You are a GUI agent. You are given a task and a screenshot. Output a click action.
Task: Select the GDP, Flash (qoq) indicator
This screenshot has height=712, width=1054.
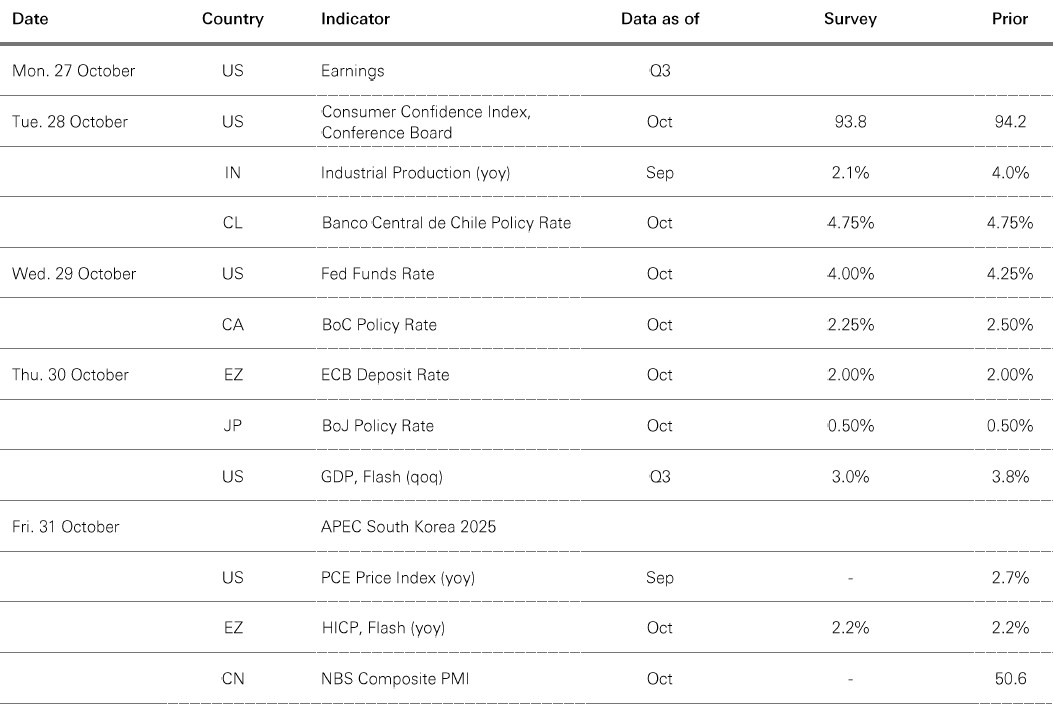coord(381,477)
